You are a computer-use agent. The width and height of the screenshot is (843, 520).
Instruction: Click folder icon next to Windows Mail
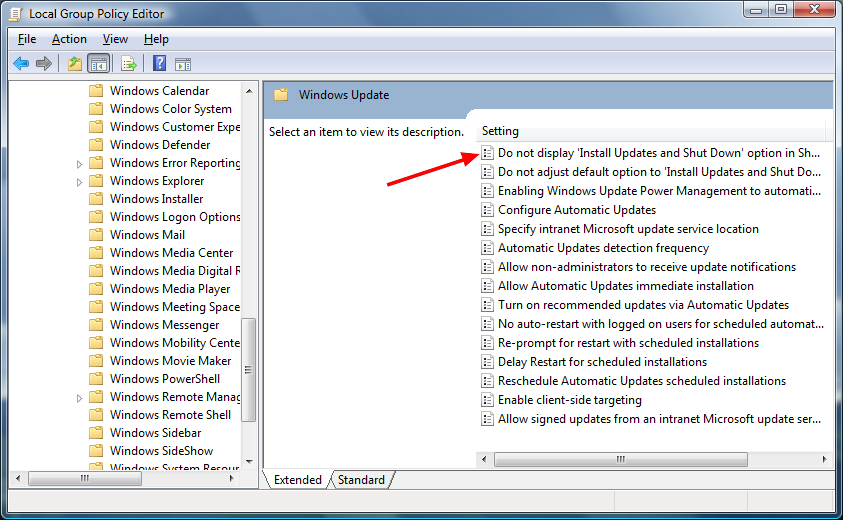click(96, 234)
